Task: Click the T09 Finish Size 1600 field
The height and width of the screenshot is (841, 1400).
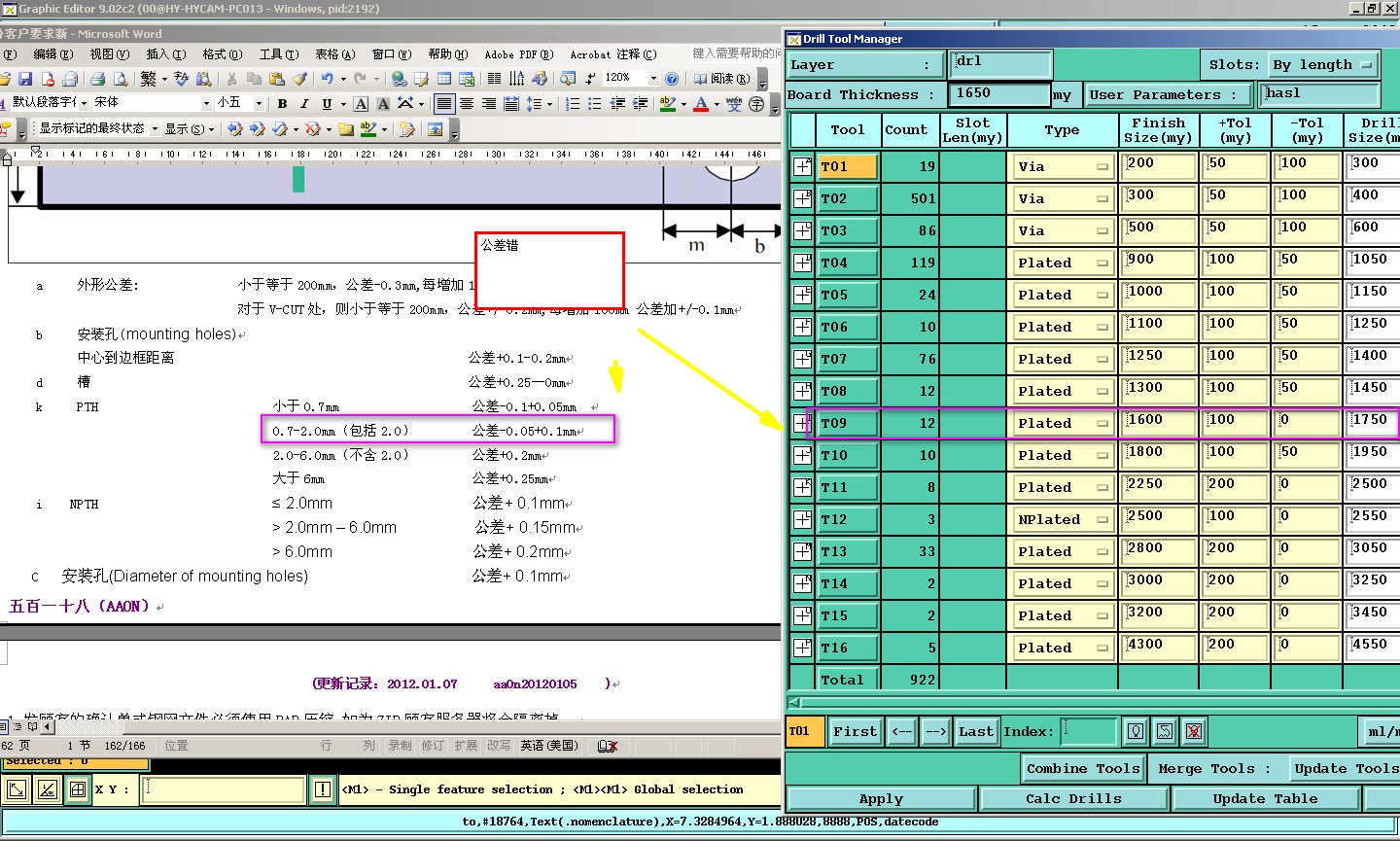Action: [1159, 423]
